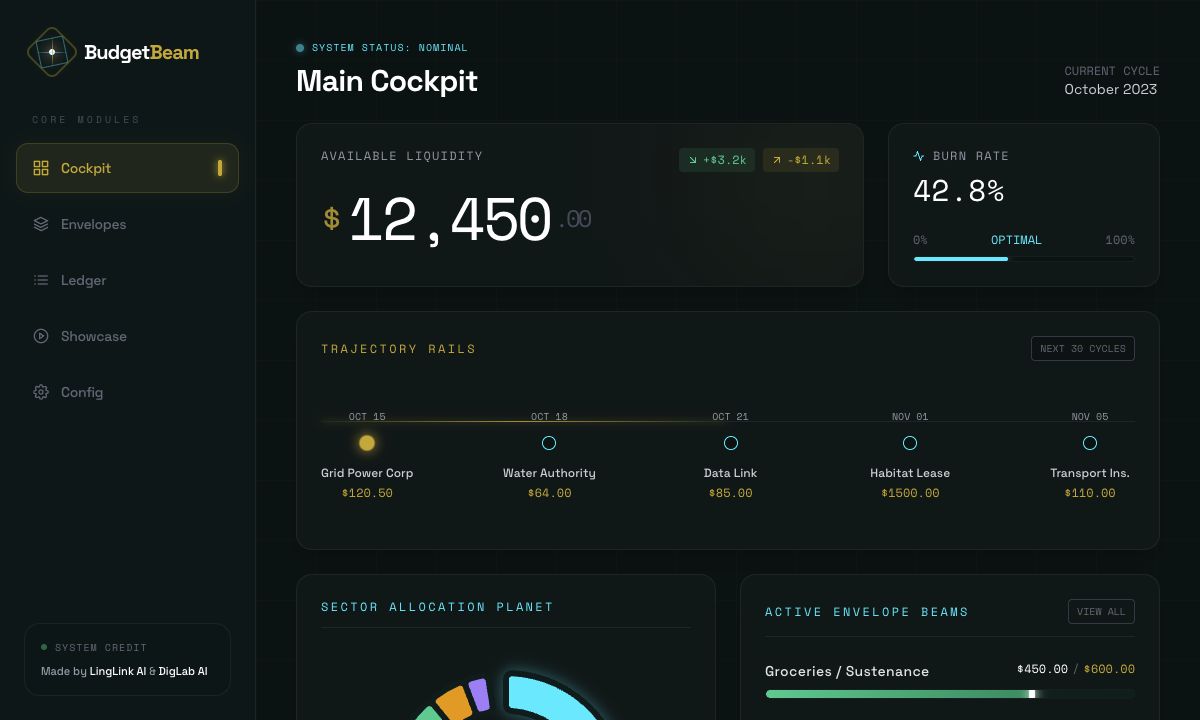Click the Groceries / Sustenance progress bar
This screenshot has width=1200, height=720.
point(950,694)
